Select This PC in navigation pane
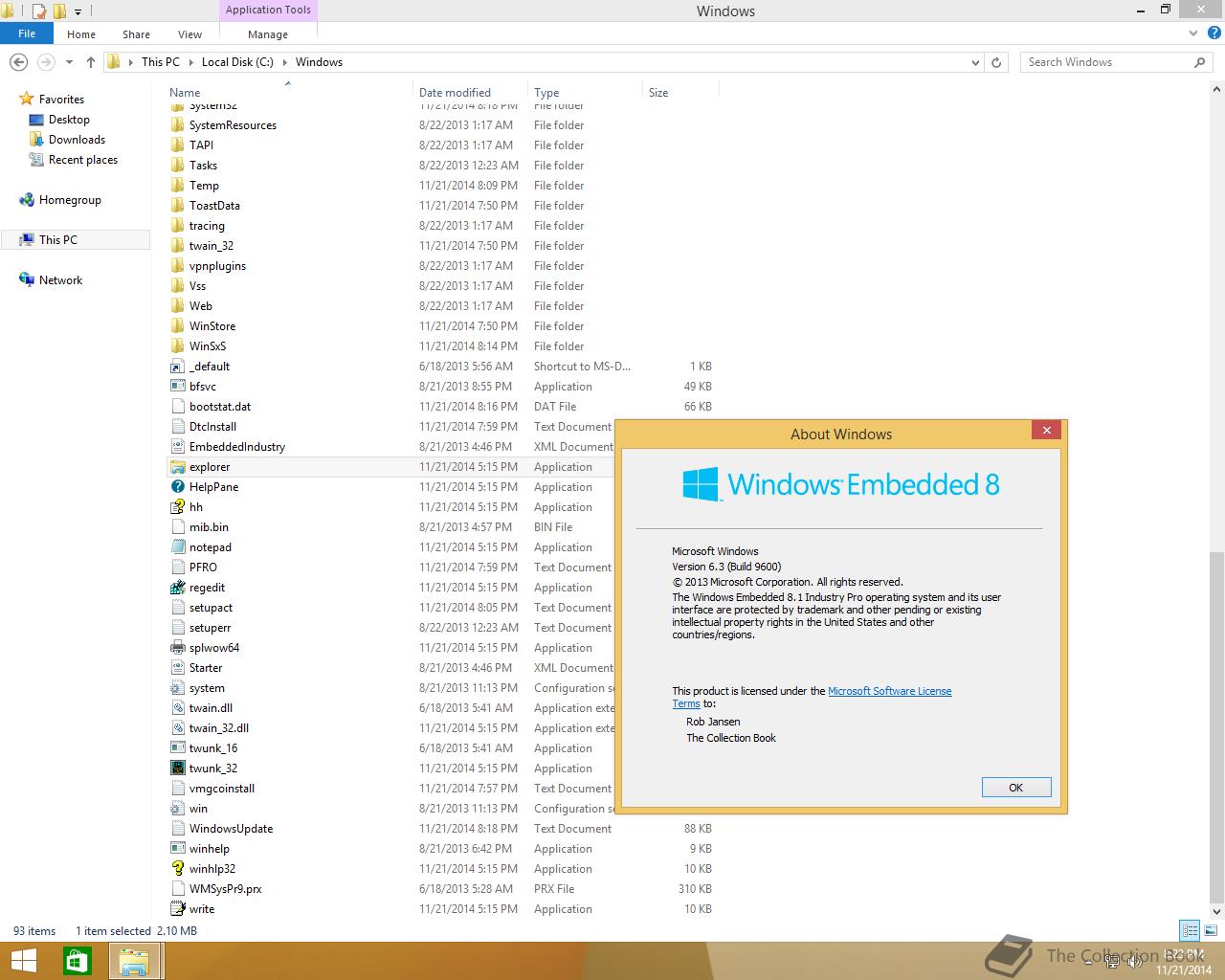The width and height of the screenshot is (1225, 980). (x=58, y=240)
